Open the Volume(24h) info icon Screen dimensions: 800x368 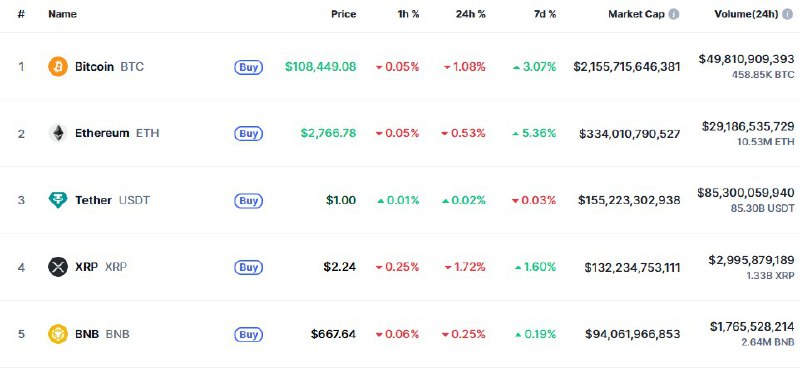pos(788,14)
